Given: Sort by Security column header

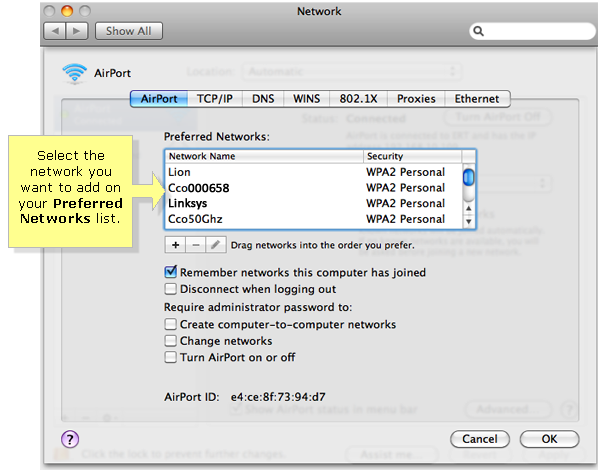Looking at the screenshot, I should [x=412, y=156].
